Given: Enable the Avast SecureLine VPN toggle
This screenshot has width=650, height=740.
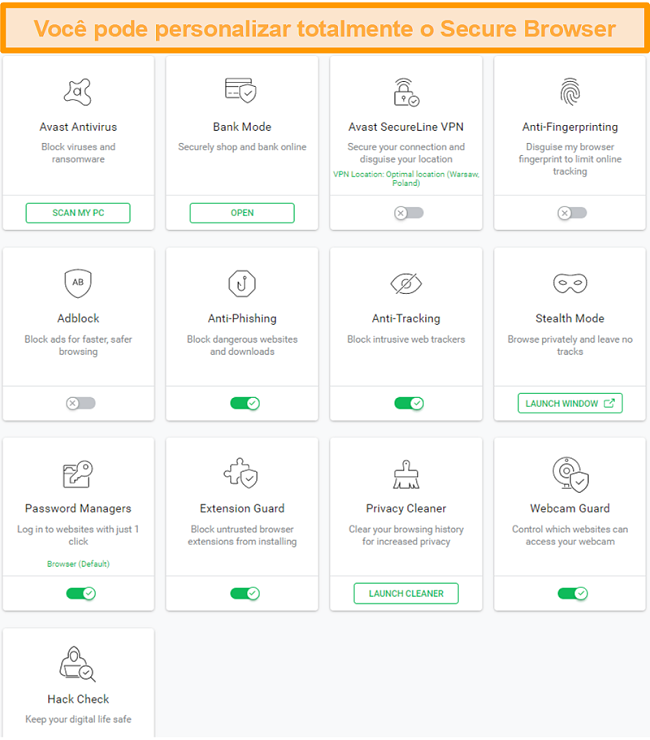Looking at the screenshot, I should pyautogui.click(x=409, y=213).
